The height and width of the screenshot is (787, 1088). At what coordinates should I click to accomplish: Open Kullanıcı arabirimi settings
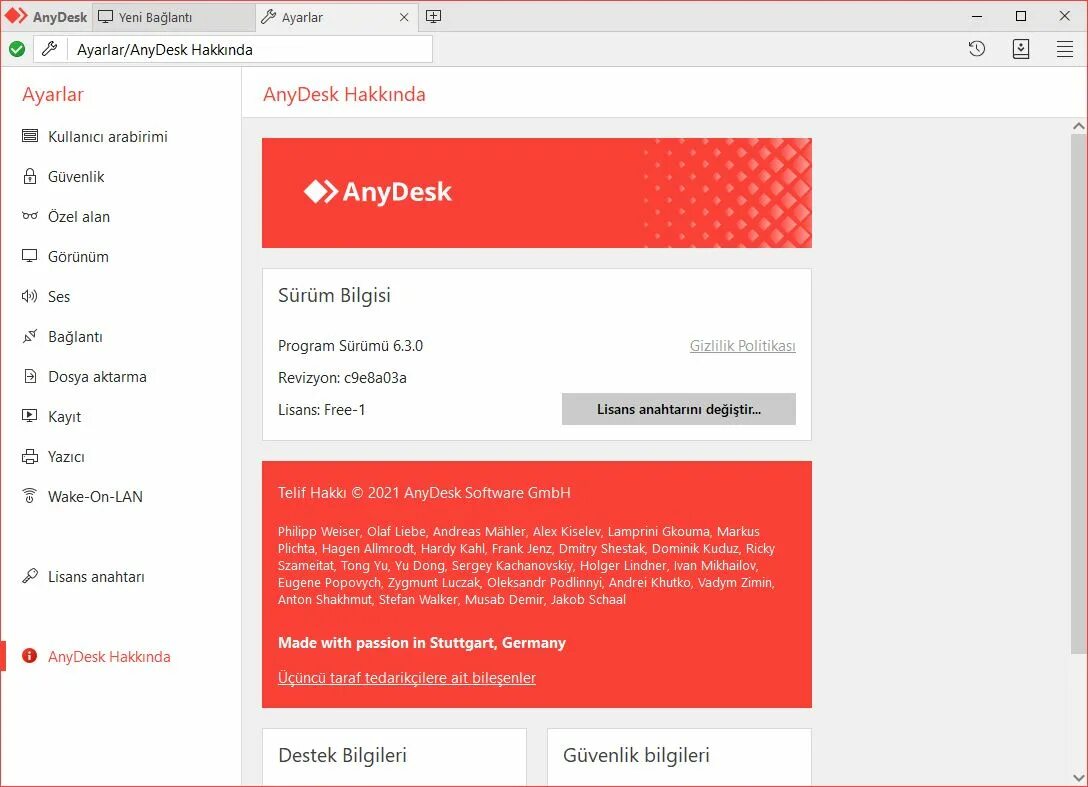click(108, 137)
